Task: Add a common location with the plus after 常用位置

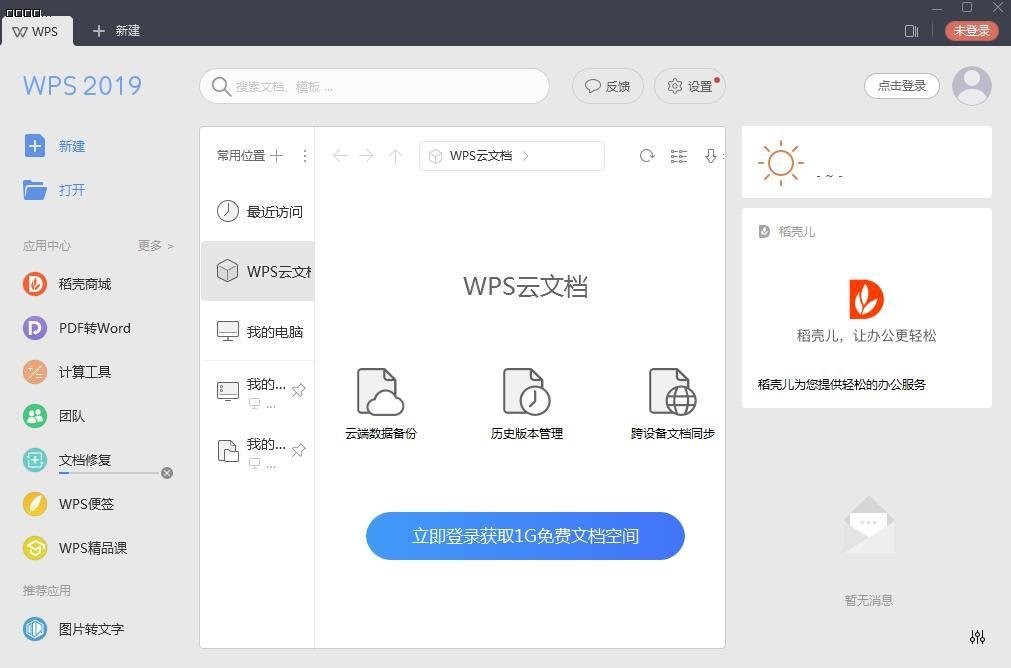Action: (277, 155)
